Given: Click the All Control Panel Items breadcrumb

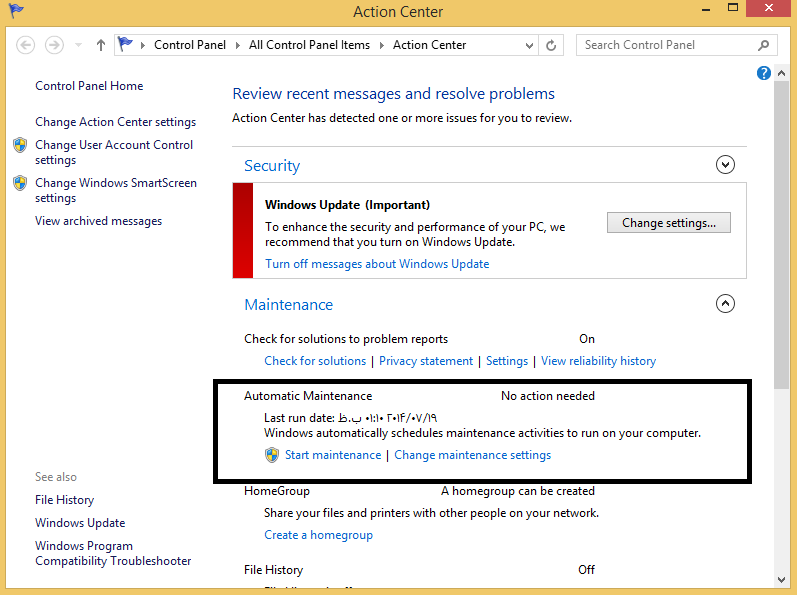Looking at the screenshot, I should point(309,45).
